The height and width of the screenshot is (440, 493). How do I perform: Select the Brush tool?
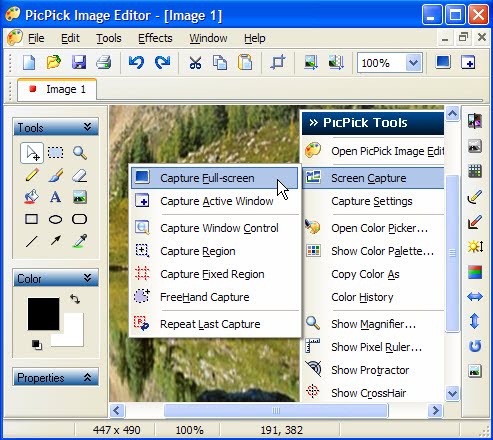point(56,175)
